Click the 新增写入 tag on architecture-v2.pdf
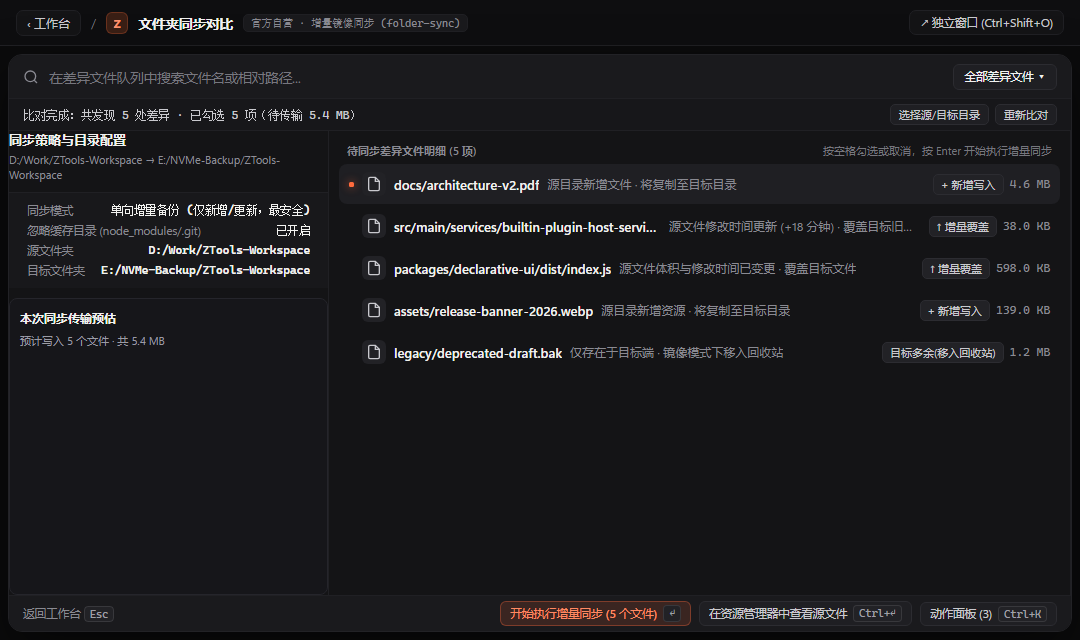The height and width of the screenshot is (640, 1080). click(968, 185)
